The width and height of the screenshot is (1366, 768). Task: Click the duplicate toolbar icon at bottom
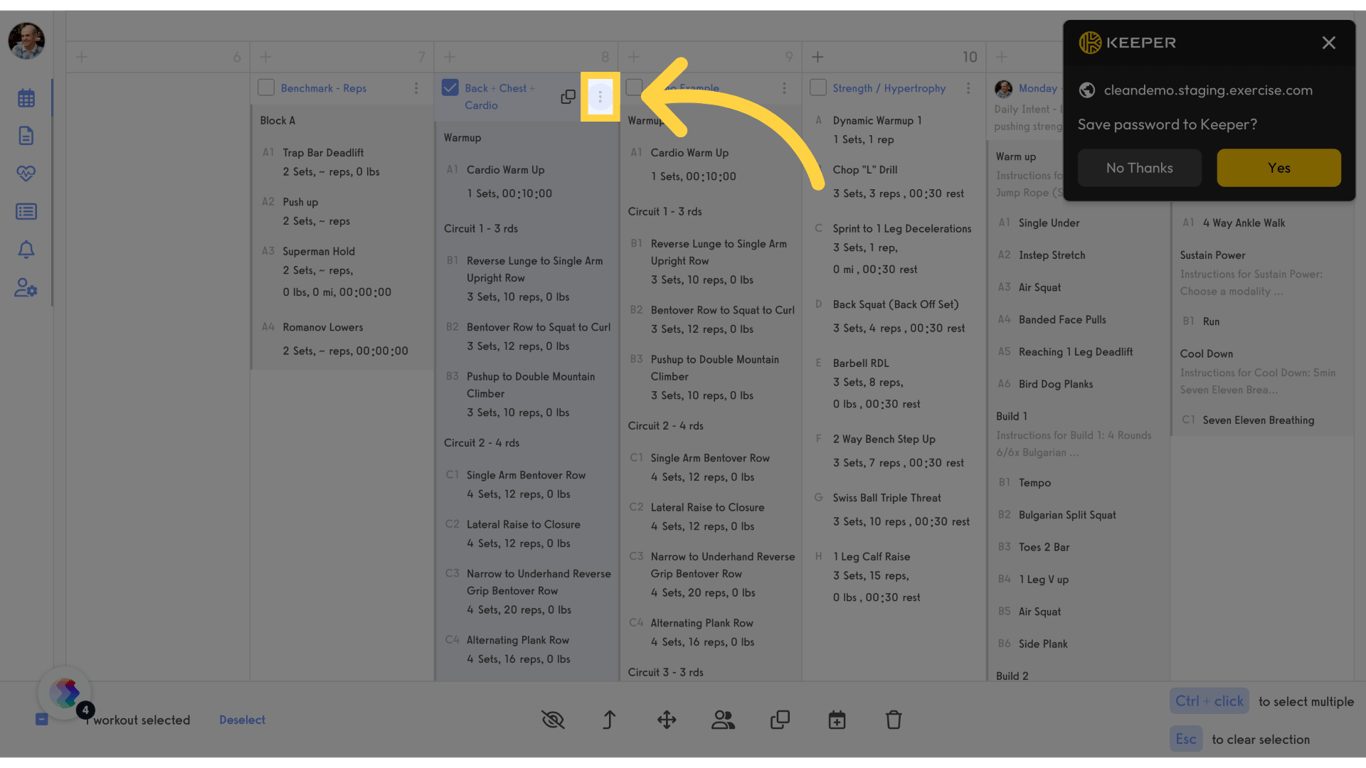click(x=780, y=720)
